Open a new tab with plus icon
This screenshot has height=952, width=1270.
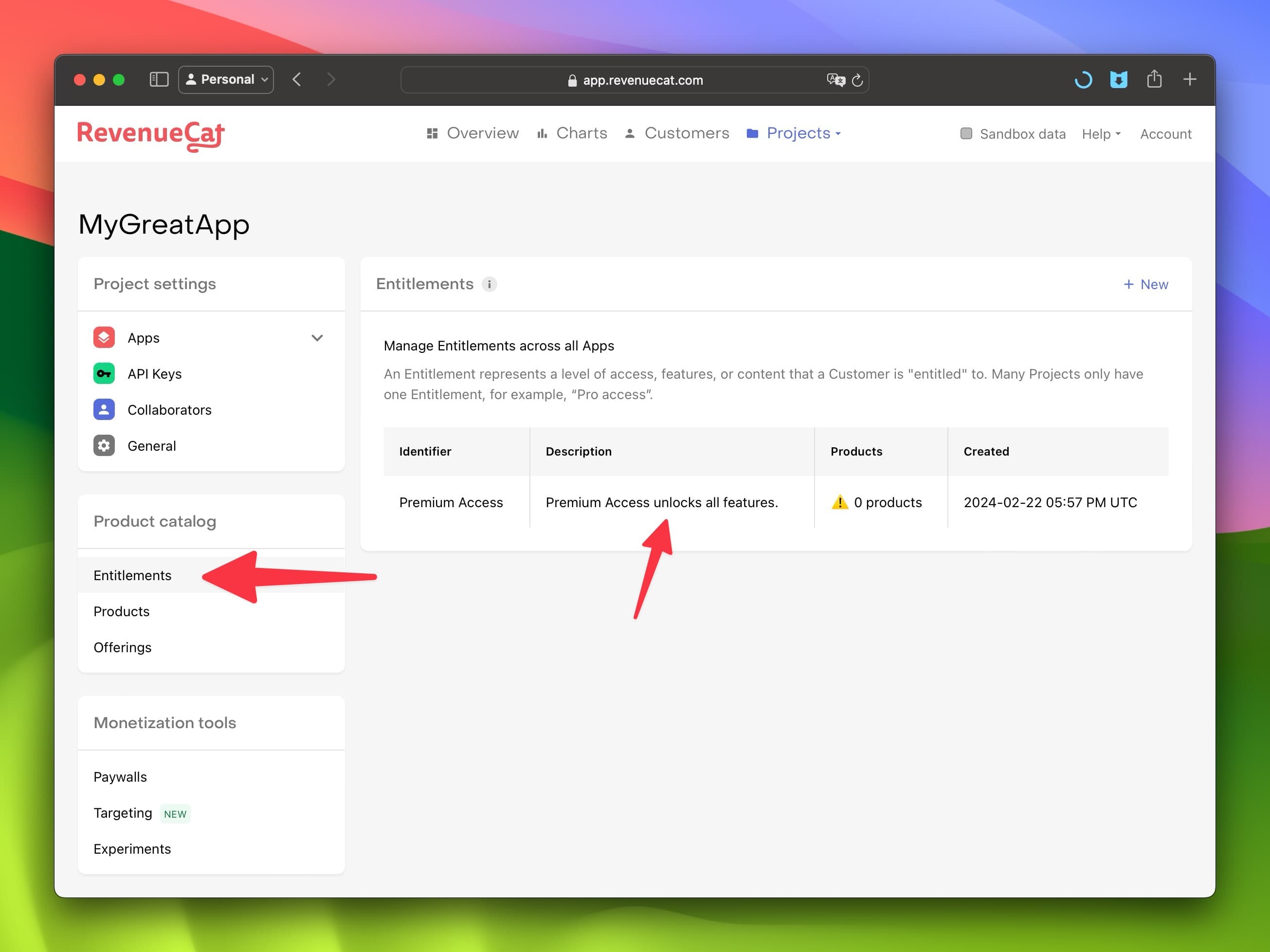(1190, 79)
